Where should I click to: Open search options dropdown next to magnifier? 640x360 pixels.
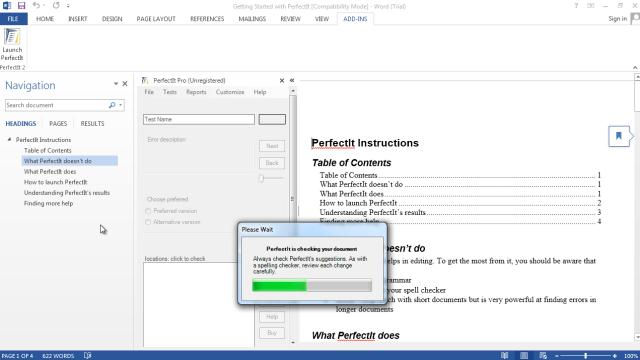[x=120, y=105]
